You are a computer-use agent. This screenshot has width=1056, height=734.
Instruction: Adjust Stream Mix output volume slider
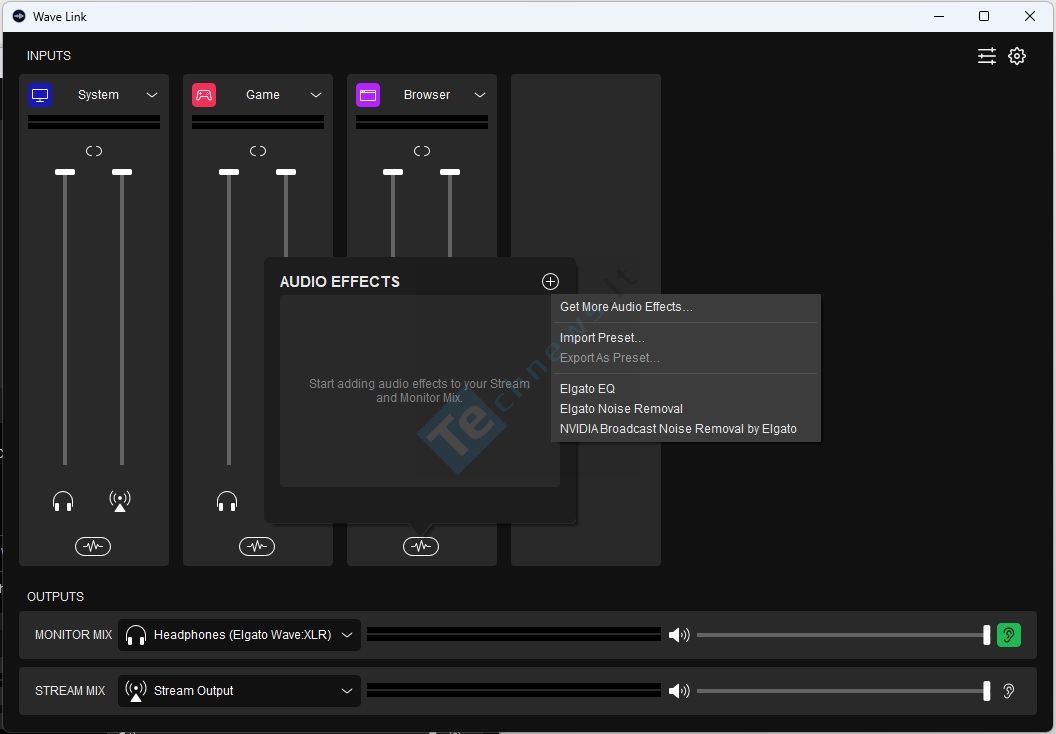point(843,691)
